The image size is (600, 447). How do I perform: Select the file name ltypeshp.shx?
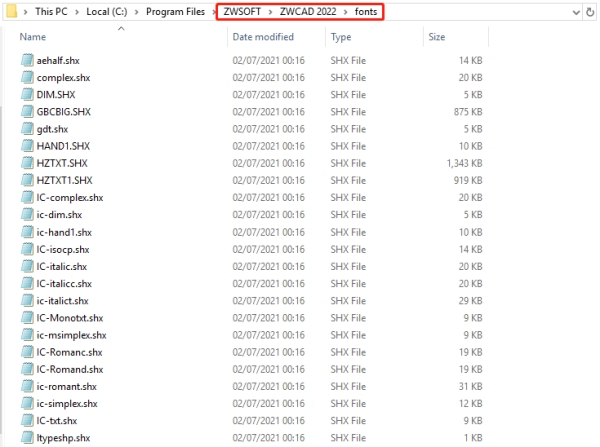[x=64, y=438]
